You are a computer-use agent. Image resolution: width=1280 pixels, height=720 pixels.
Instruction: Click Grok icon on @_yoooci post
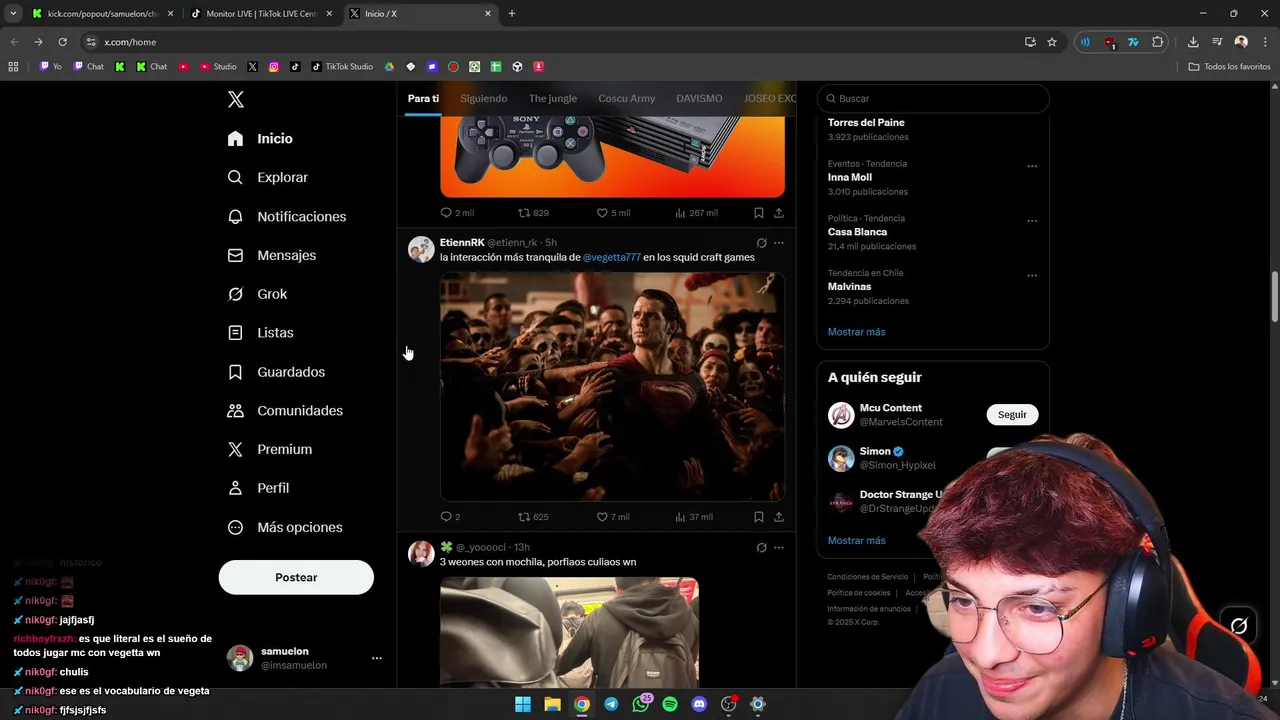click(761, 547)
